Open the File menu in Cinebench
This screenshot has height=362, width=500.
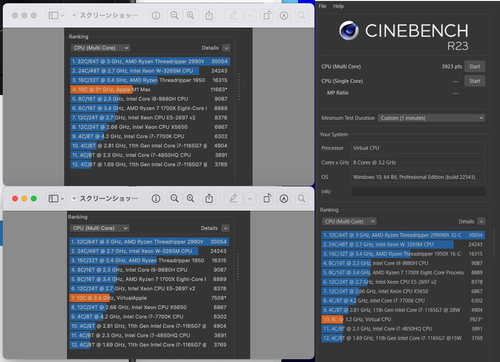(x=322, y=6)
